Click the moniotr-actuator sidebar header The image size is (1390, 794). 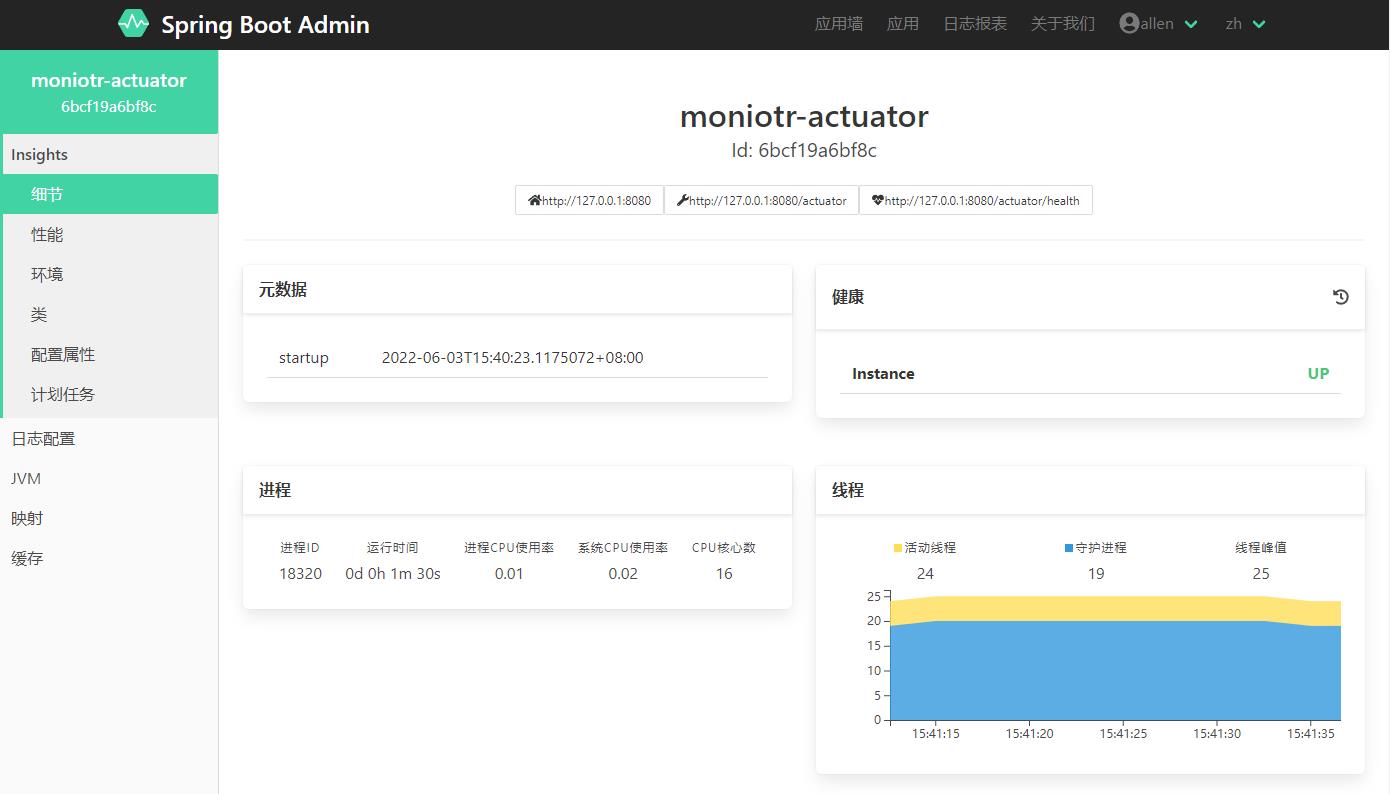pyautogui.click(x=109, y=92)
